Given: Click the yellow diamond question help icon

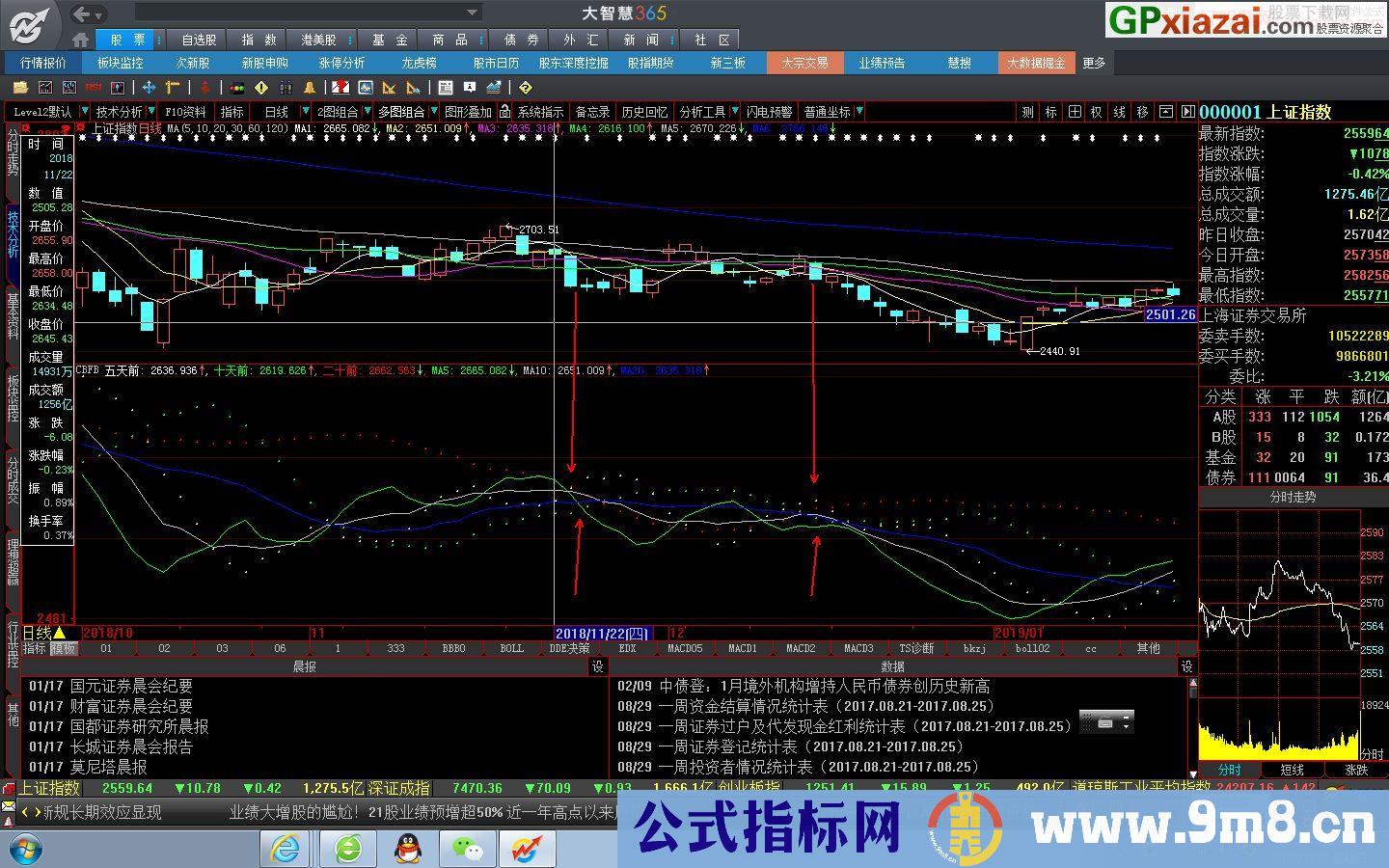Looking at the screenshot, I should point(526,87).
